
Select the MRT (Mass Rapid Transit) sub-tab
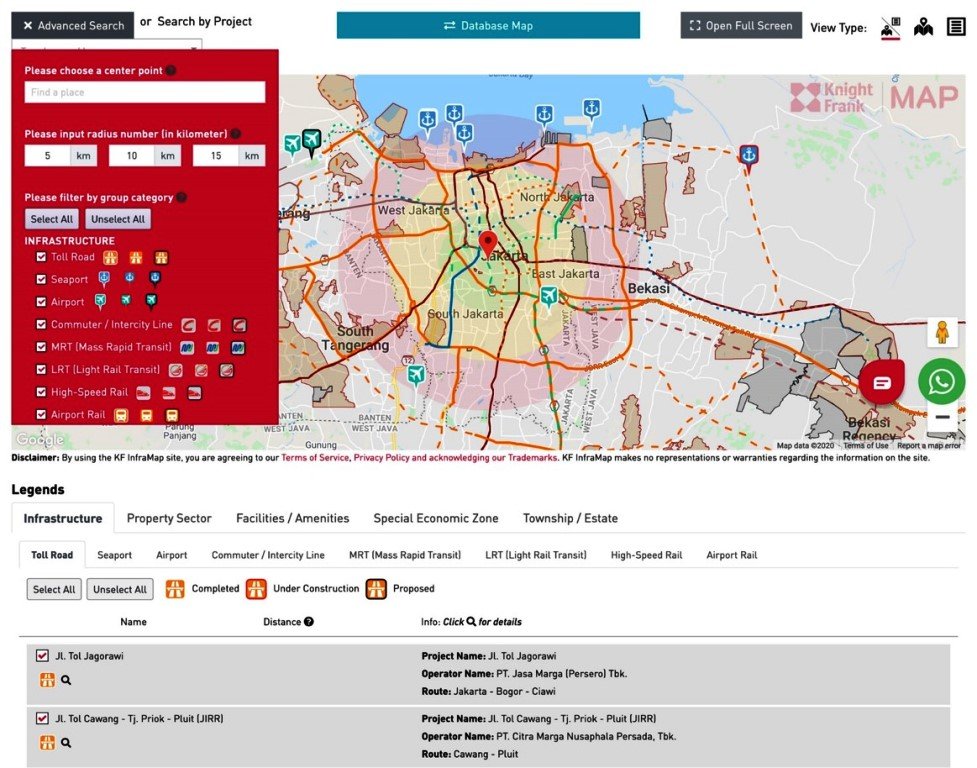point(405,555)
